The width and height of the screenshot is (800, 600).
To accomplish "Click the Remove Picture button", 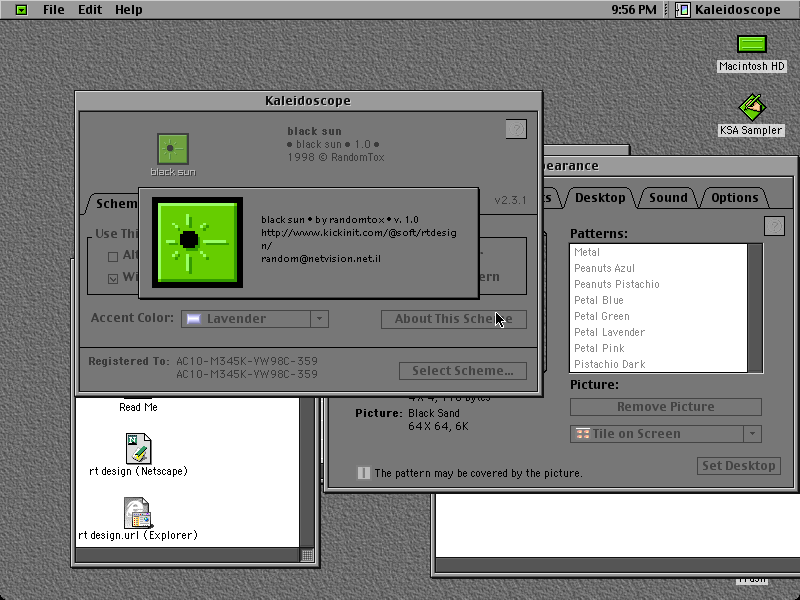I will [x=666, y=407].
